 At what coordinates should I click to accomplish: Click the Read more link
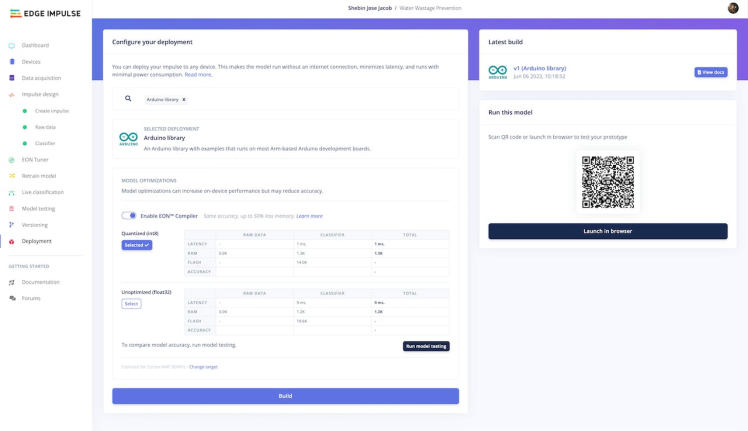click(198, 74)
